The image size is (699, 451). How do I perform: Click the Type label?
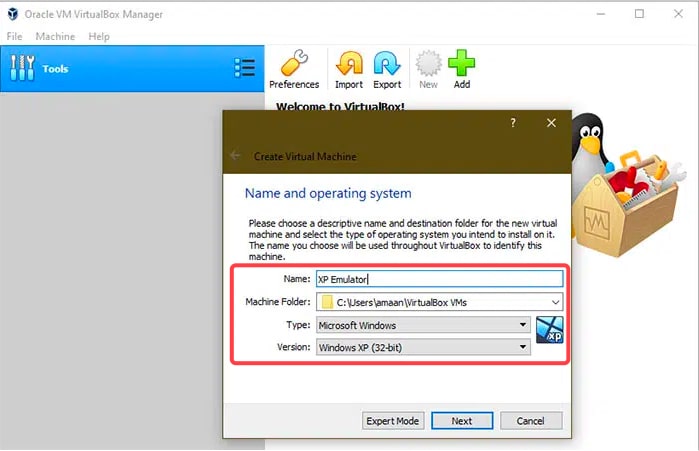[298, 325]
